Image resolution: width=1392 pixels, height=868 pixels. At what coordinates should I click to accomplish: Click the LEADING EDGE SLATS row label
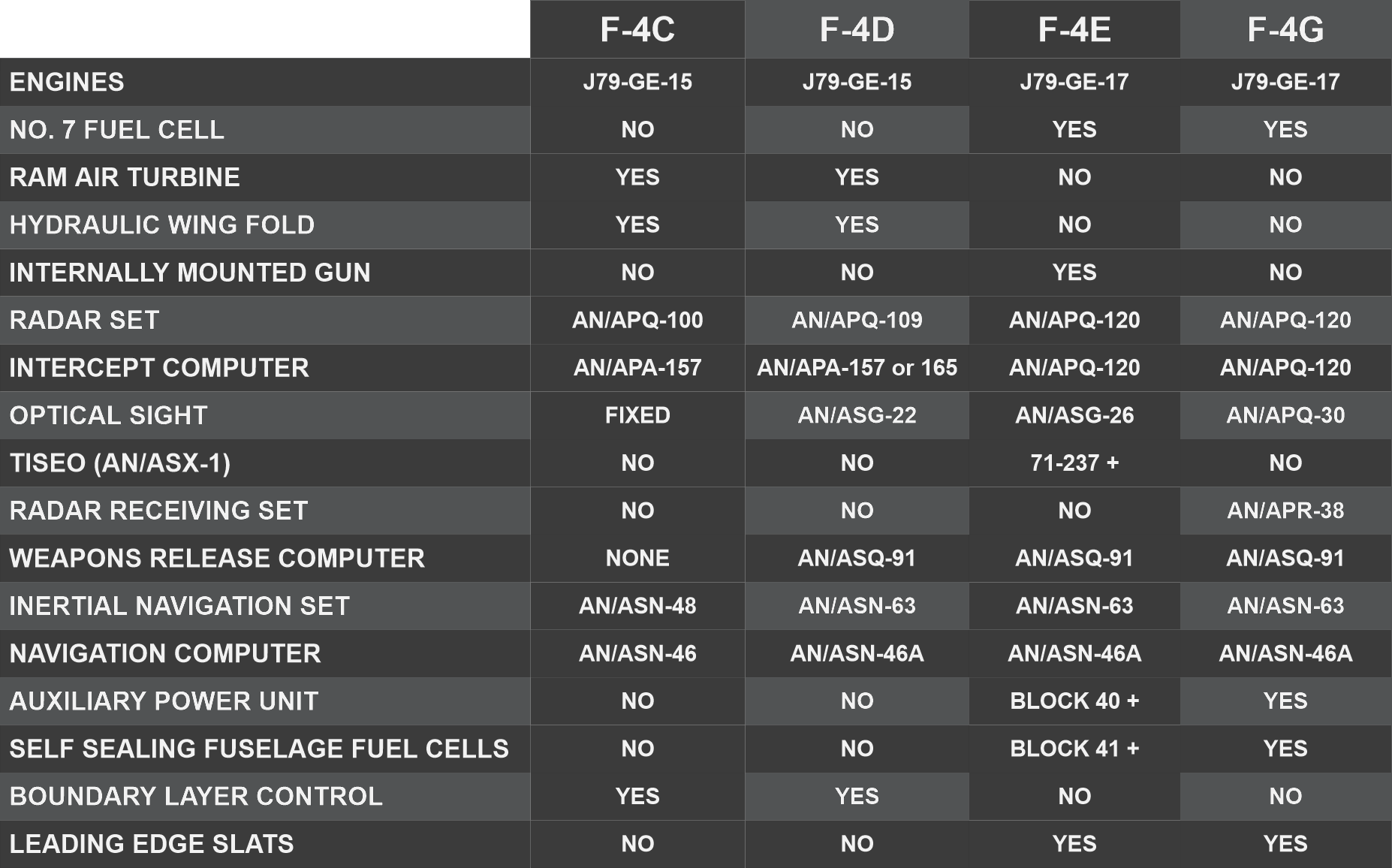tap(152, 844)
